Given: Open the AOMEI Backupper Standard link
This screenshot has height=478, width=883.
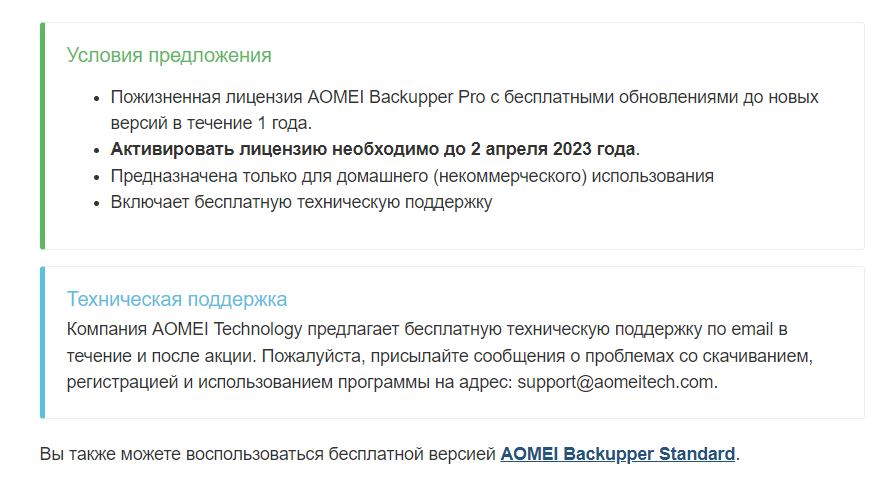Looking at the screenshot, I should [x=617, y=454].
